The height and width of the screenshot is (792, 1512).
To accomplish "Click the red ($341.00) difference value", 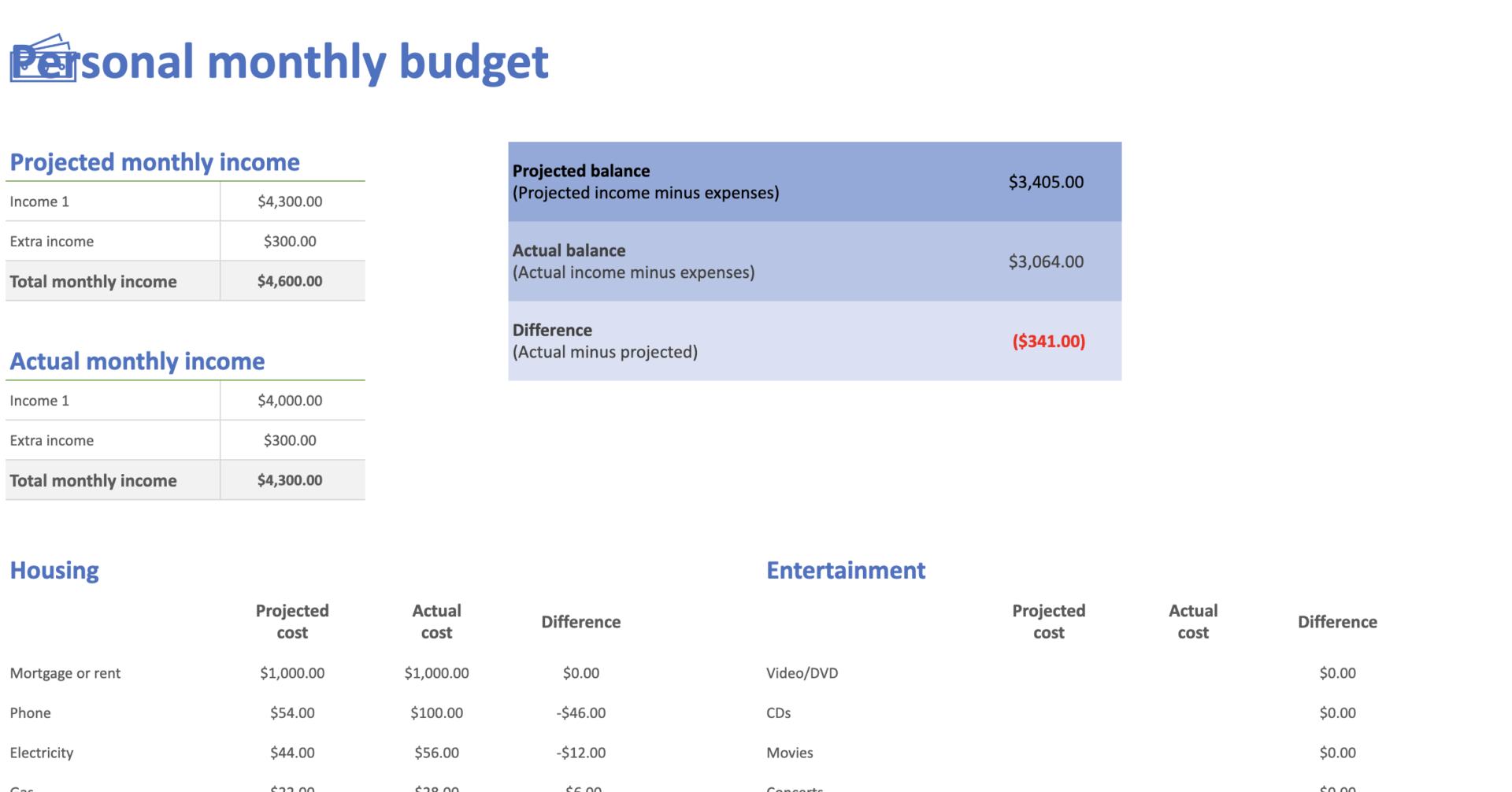I will click(1048, 341).
